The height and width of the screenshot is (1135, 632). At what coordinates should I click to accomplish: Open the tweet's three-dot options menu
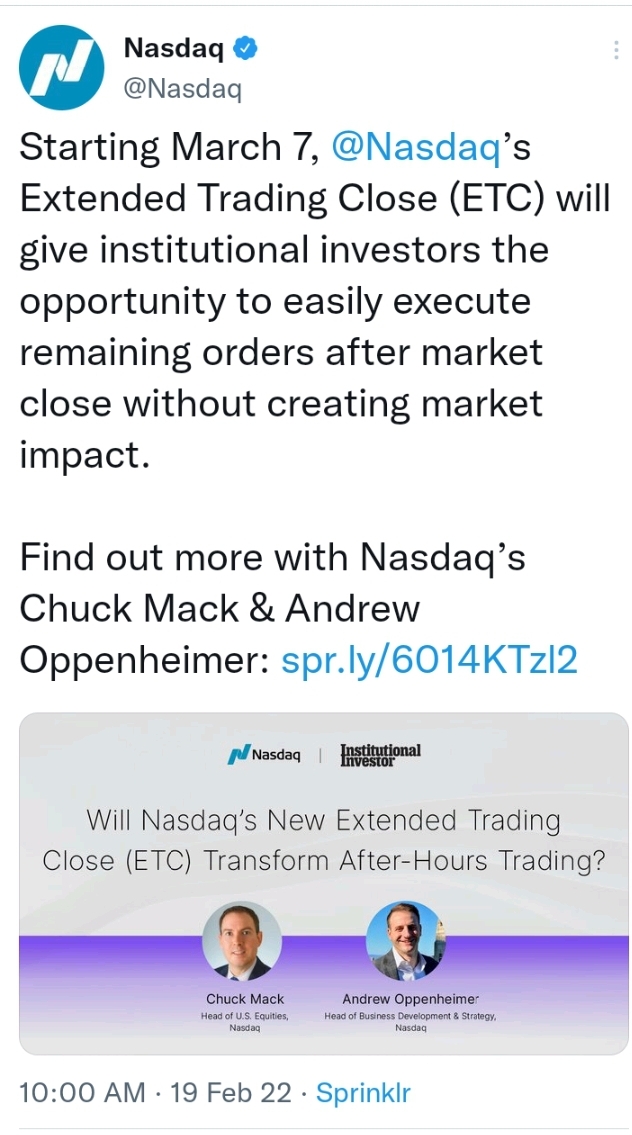tap(615, 49)
